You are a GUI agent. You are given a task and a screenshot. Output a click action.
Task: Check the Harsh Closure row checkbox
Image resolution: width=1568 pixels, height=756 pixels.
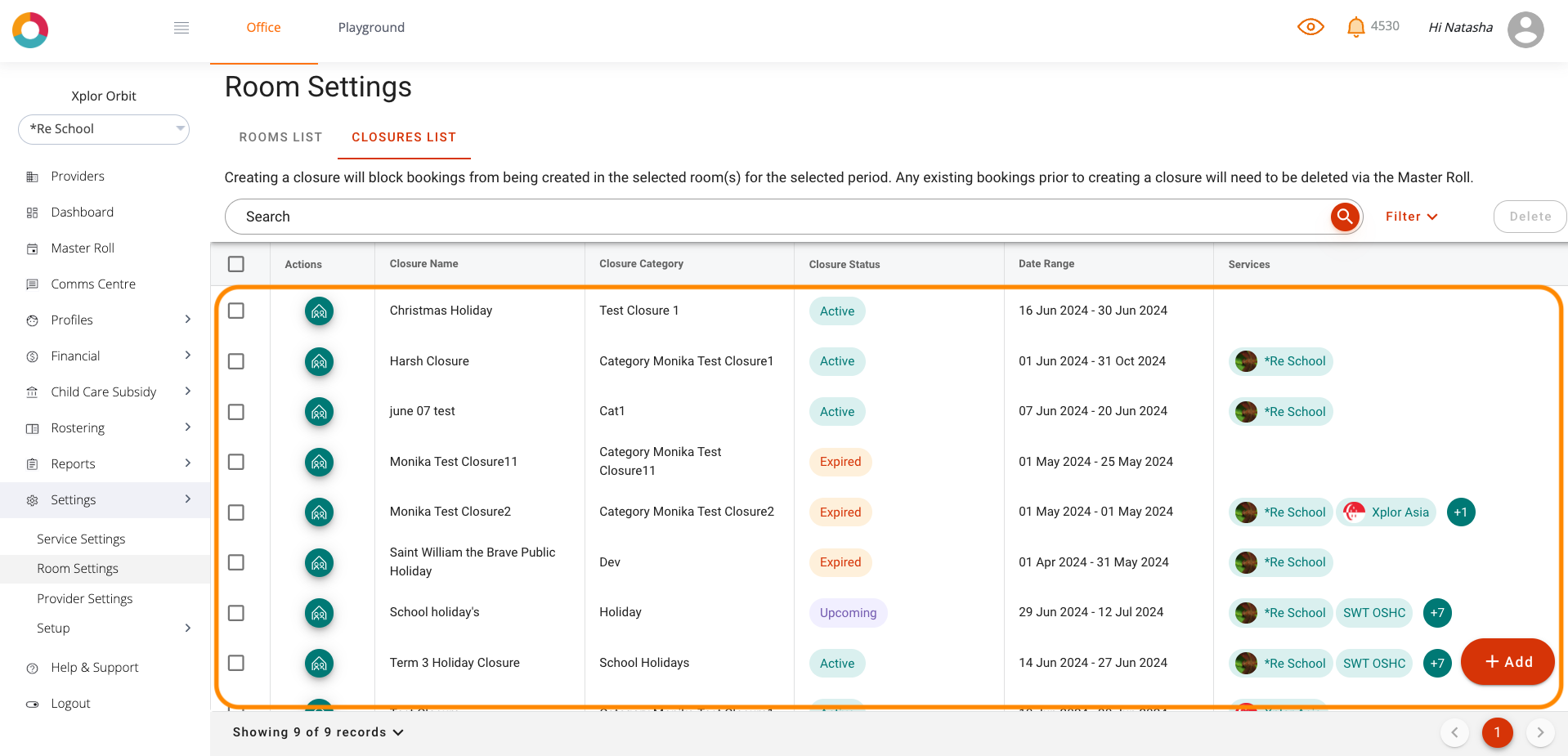236,361
